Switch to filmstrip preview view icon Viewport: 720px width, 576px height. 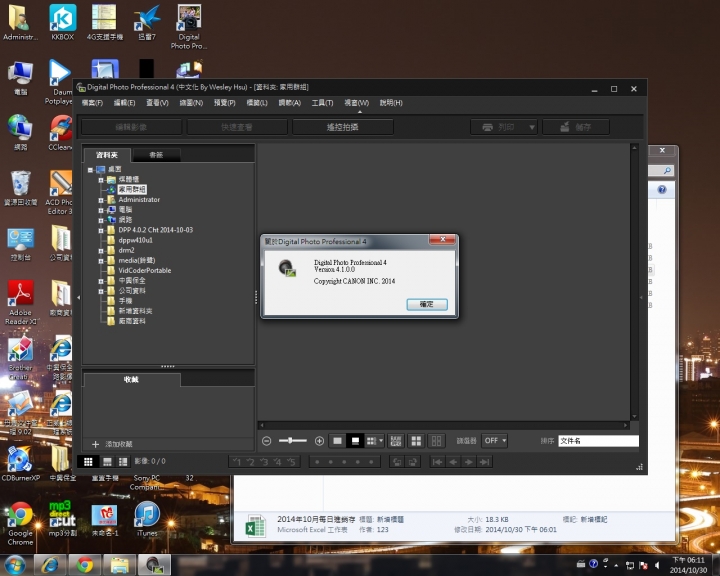(107, 461)
